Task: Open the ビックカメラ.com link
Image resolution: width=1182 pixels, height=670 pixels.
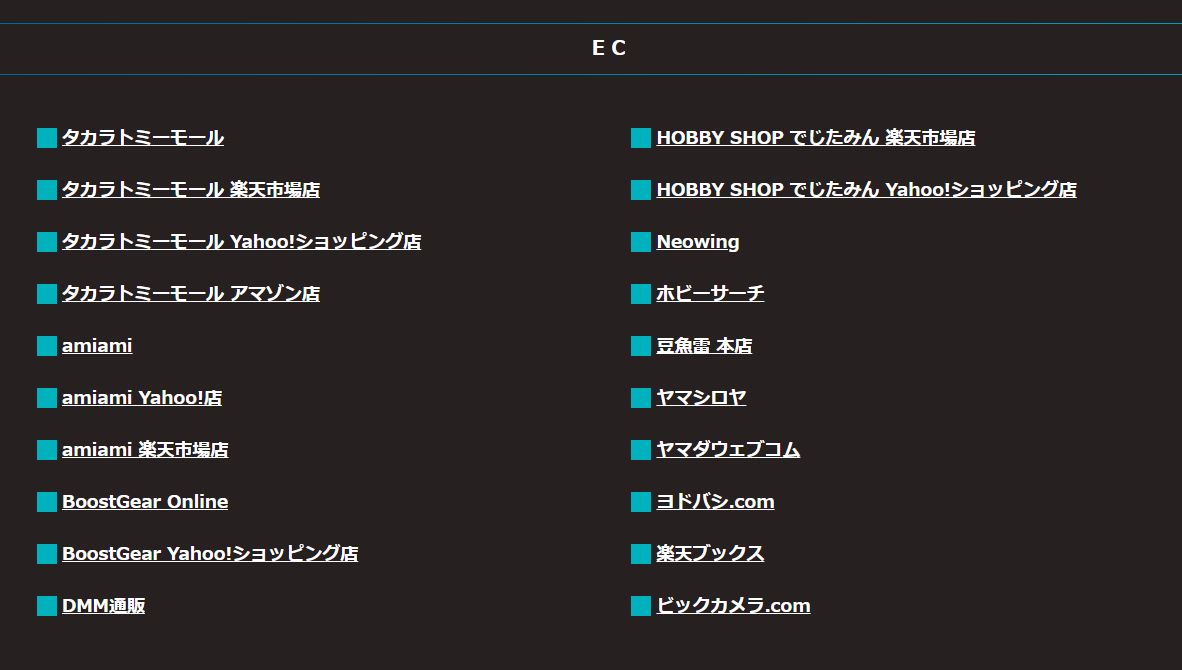Action: pyautogui.click(x=733, y=606)
